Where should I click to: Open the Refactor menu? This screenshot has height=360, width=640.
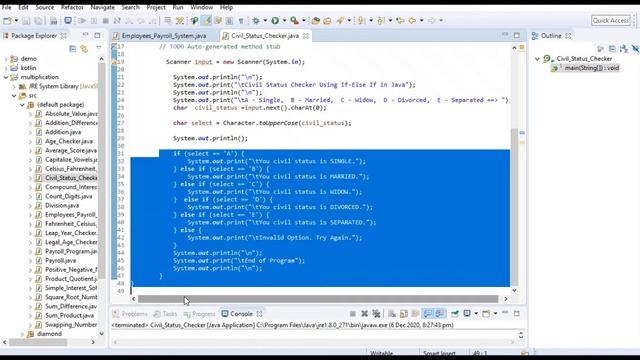pyautogui.click(x=72, y=7)
